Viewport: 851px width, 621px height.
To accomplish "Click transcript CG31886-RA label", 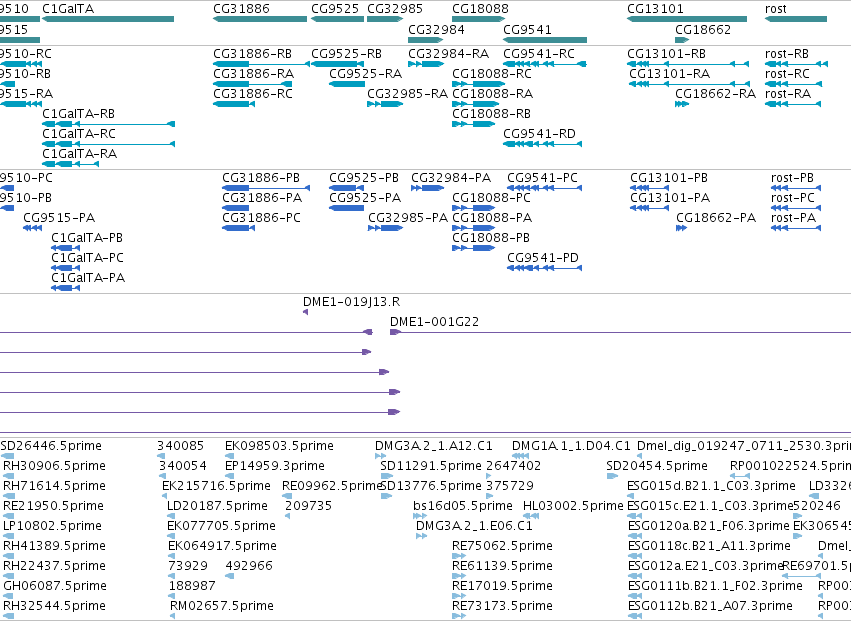I will point(253,74).
